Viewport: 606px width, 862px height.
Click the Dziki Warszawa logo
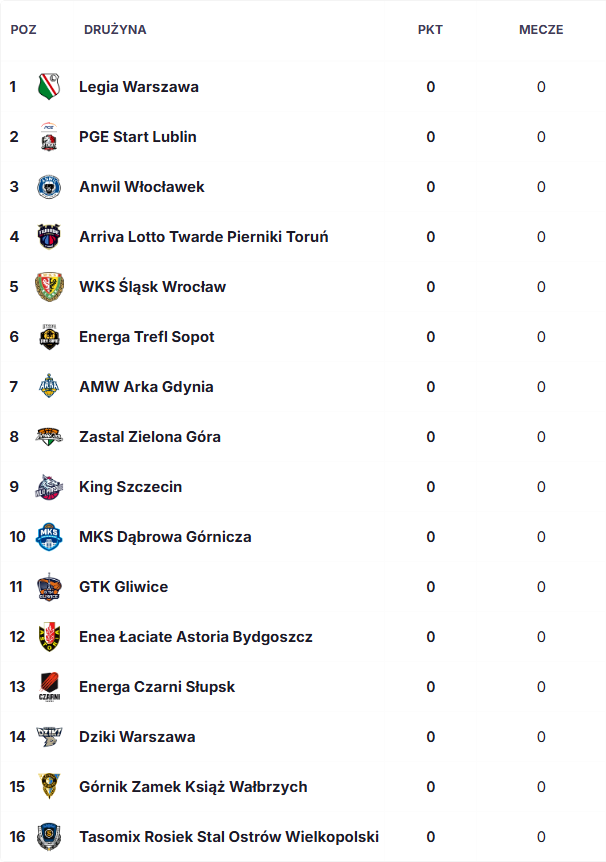coord(49,737)
